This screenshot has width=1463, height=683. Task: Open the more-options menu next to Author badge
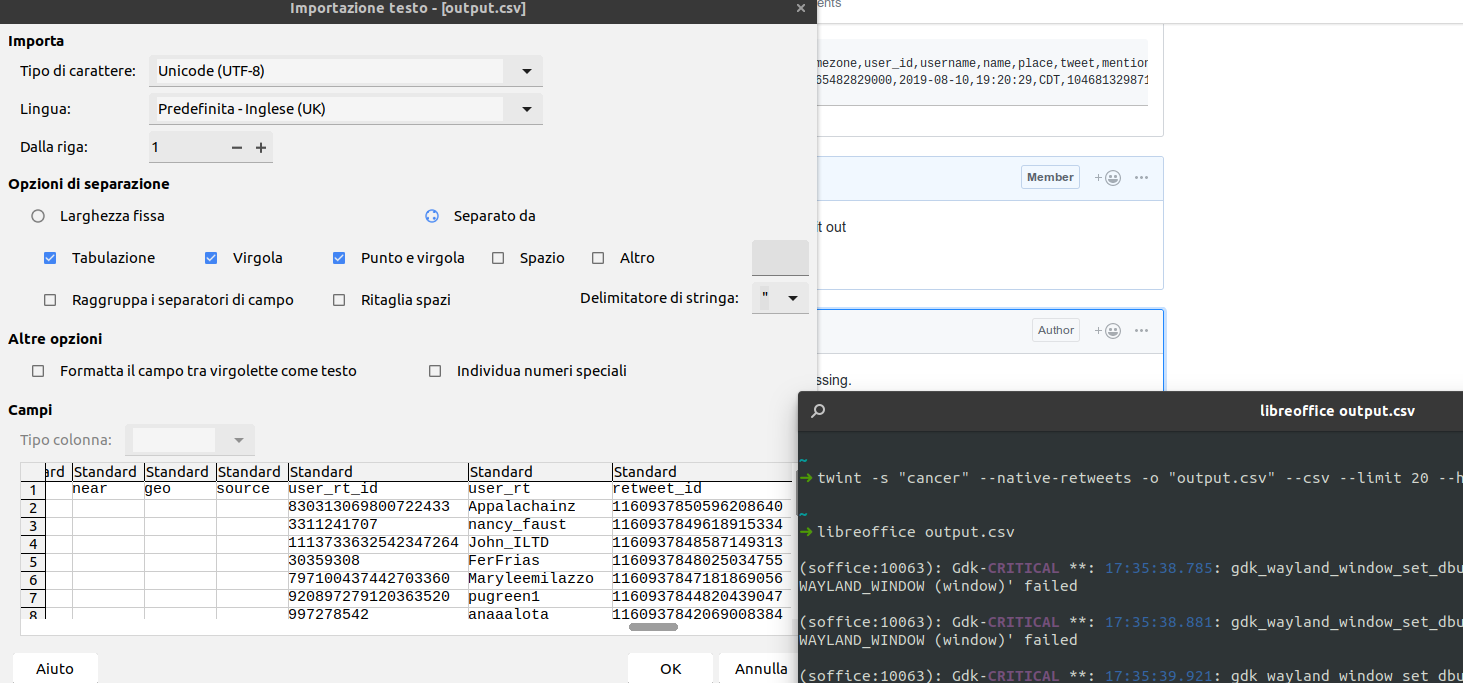click(1141, 330)
